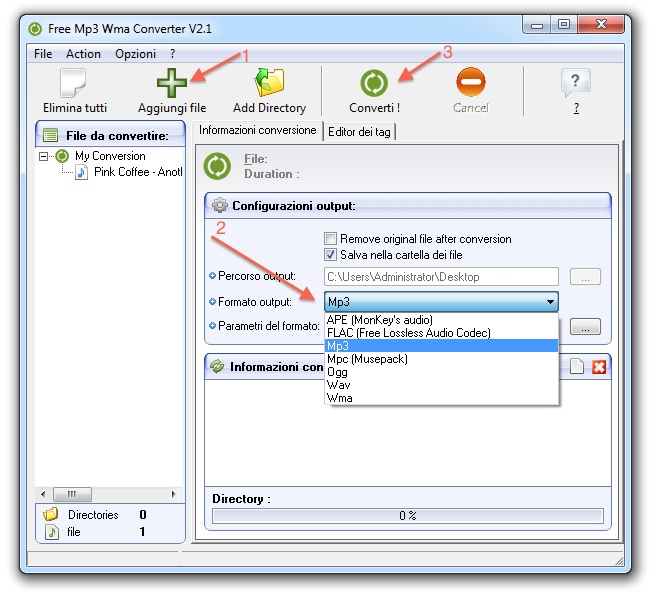671x602 pixels.
Task: Click the file list horizontal scrollbar thumb
Action: pyautogui.click(x=72, y=495)
